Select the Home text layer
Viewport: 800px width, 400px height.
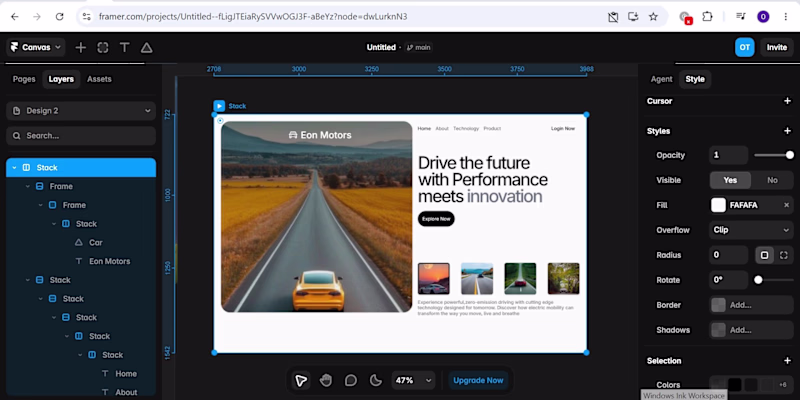click(x=126, y=374)
